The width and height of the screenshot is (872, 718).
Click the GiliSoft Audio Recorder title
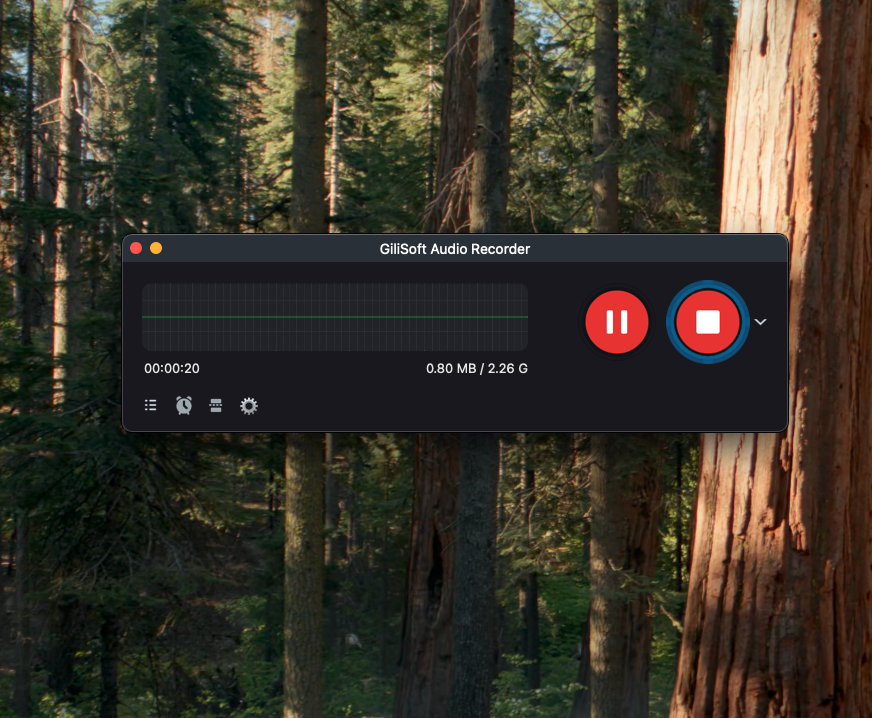tap(455, 249)
